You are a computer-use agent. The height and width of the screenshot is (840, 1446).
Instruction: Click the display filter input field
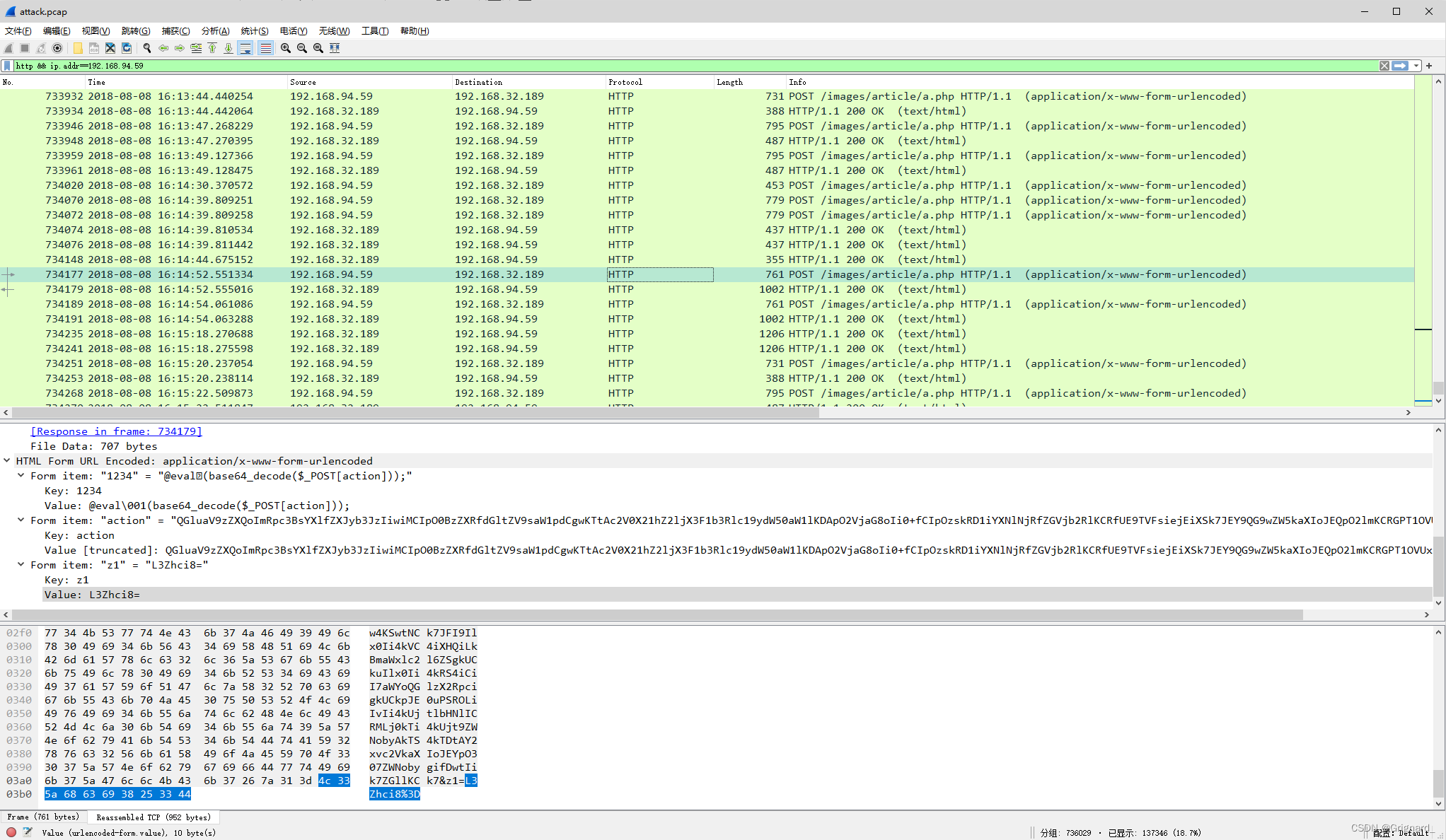695,66
